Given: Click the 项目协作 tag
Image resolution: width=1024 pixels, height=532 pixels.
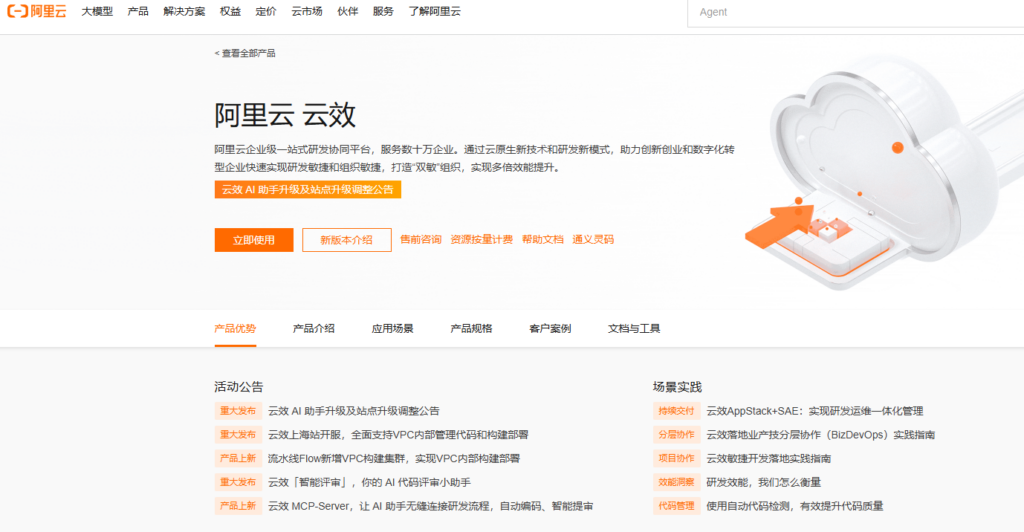Looking at the screenshot, I should coord(677,458).
